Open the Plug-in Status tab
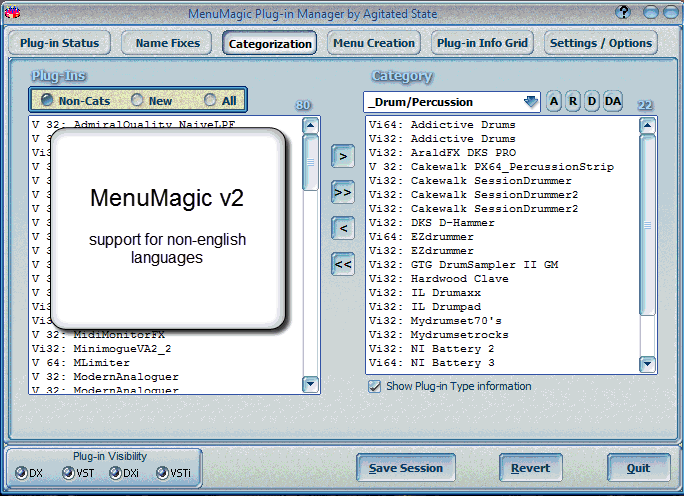Image resolution: width=684 pixels, height=496 pixels. [59, 43]
